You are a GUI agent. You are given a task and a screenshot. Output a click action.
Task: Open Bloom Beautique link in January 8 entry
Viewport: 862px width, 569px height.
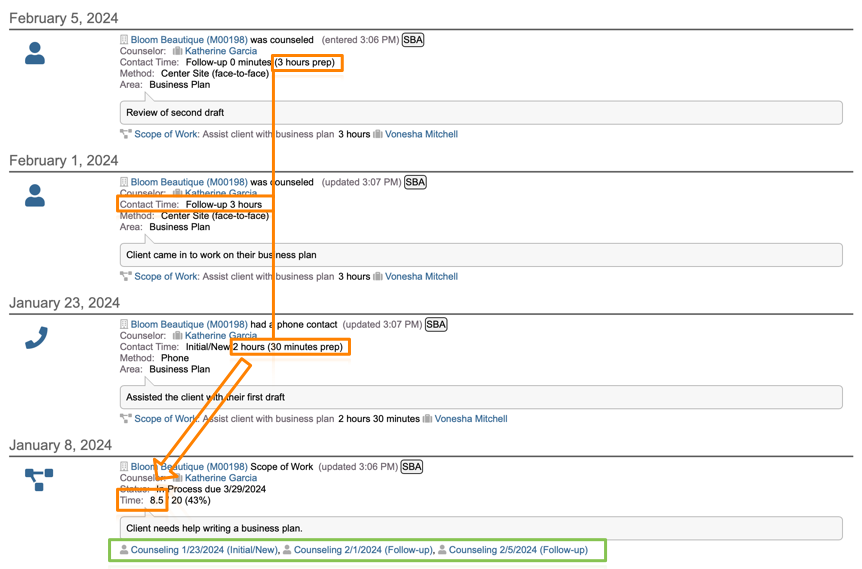point(188,466)
